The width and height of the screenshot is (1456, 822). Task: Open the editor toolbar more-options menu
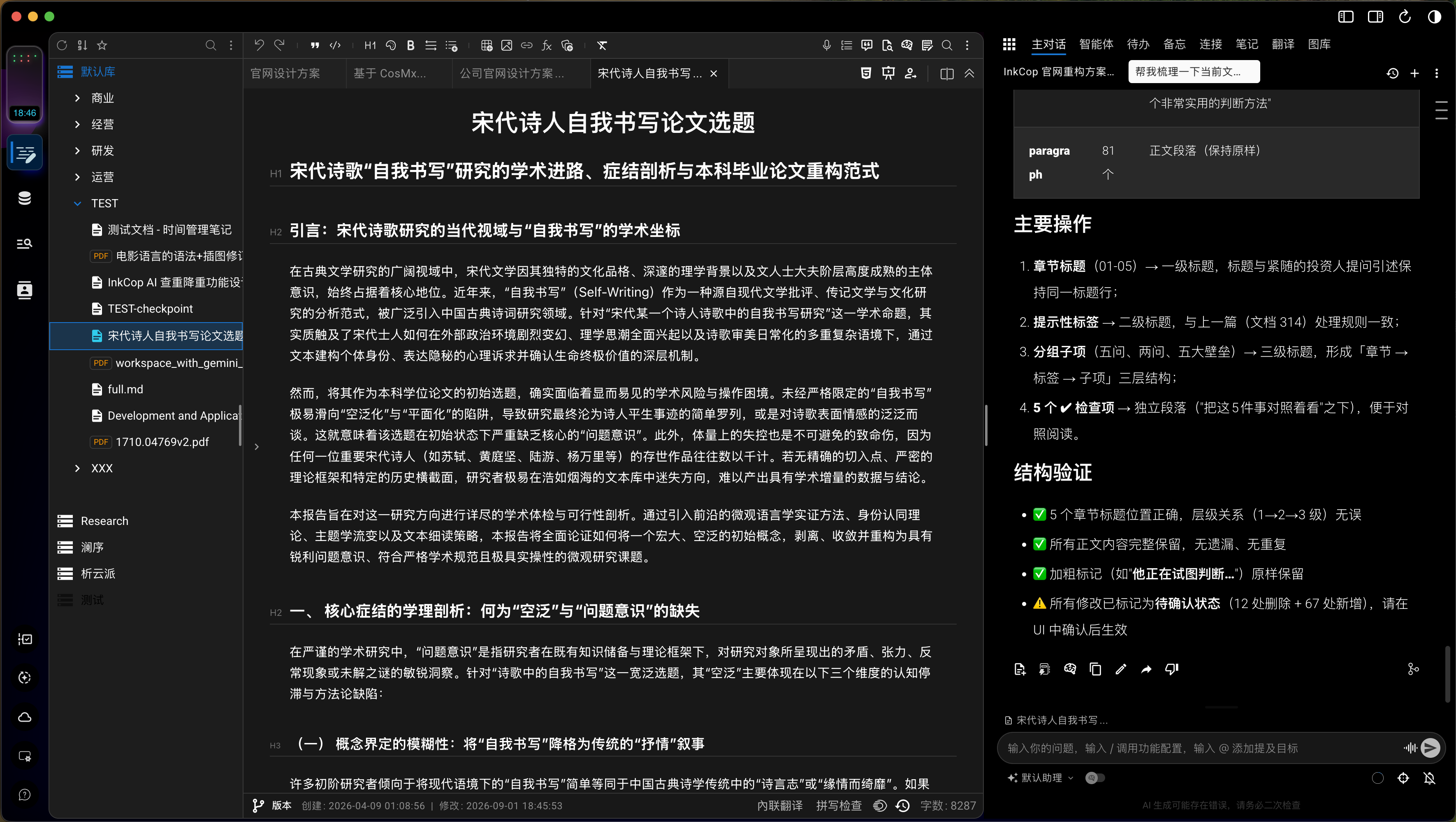967,45
